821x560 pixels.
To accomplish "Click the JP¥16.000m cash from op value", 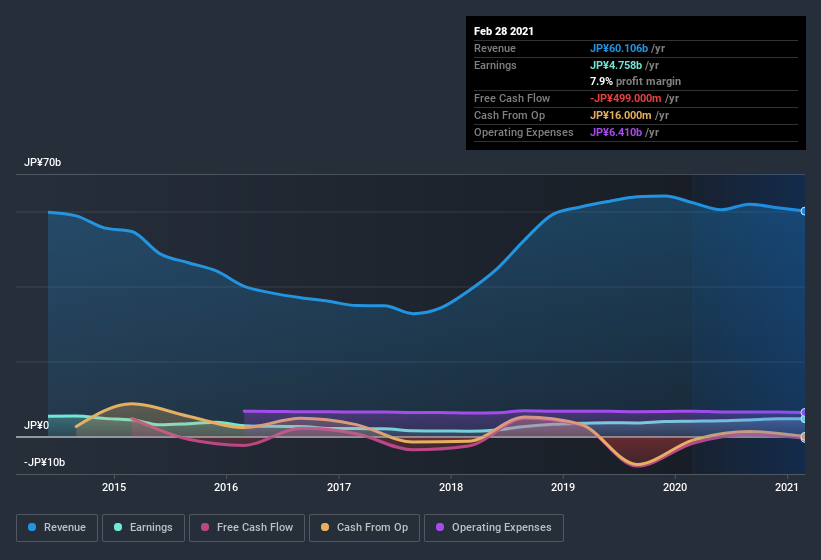I will point(621,115).
